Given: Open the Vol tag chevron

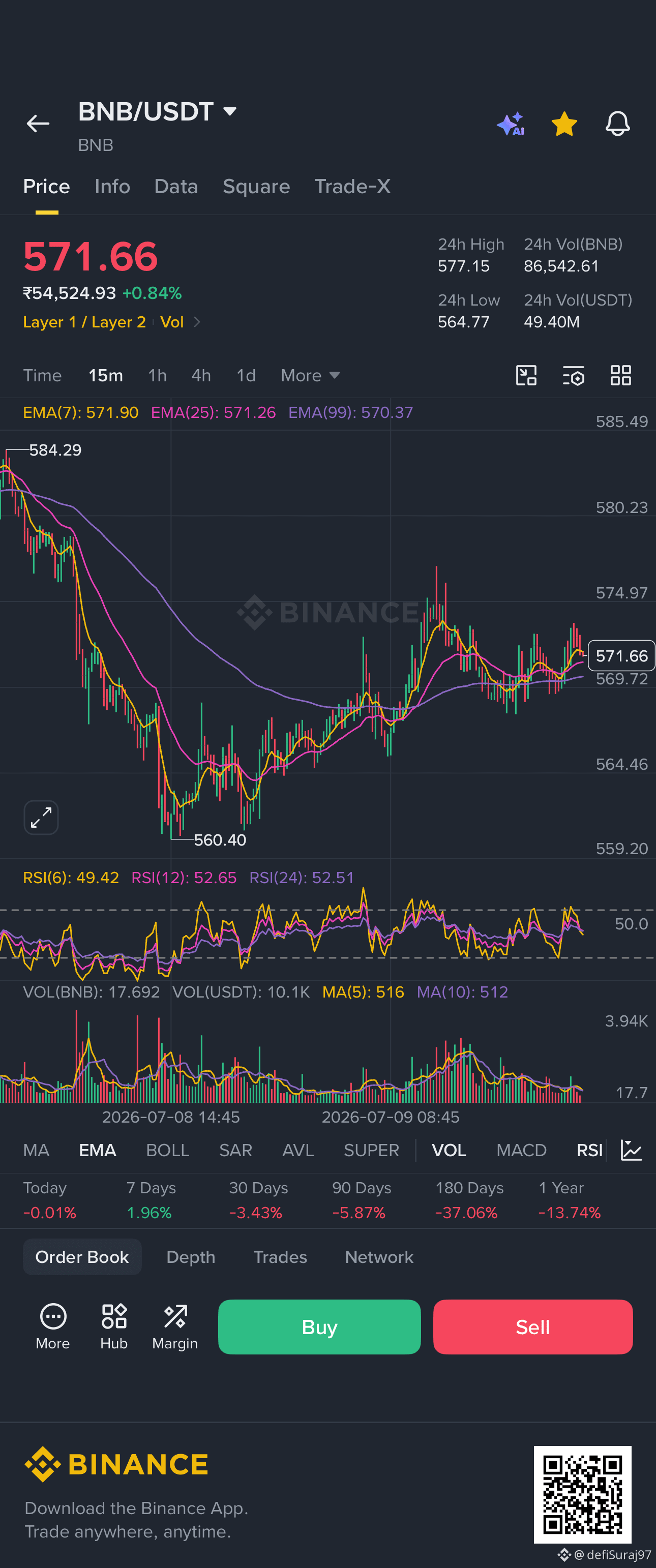Looking at the screenshot, I should click(197, 322).
